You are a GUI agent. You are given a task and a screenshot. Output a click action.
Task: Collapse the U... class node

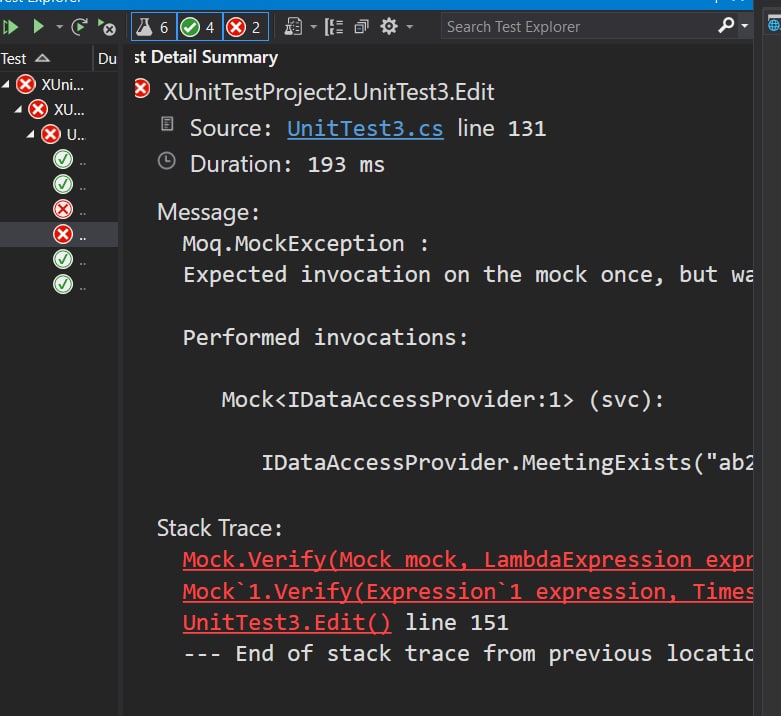[x=31, y=134]
